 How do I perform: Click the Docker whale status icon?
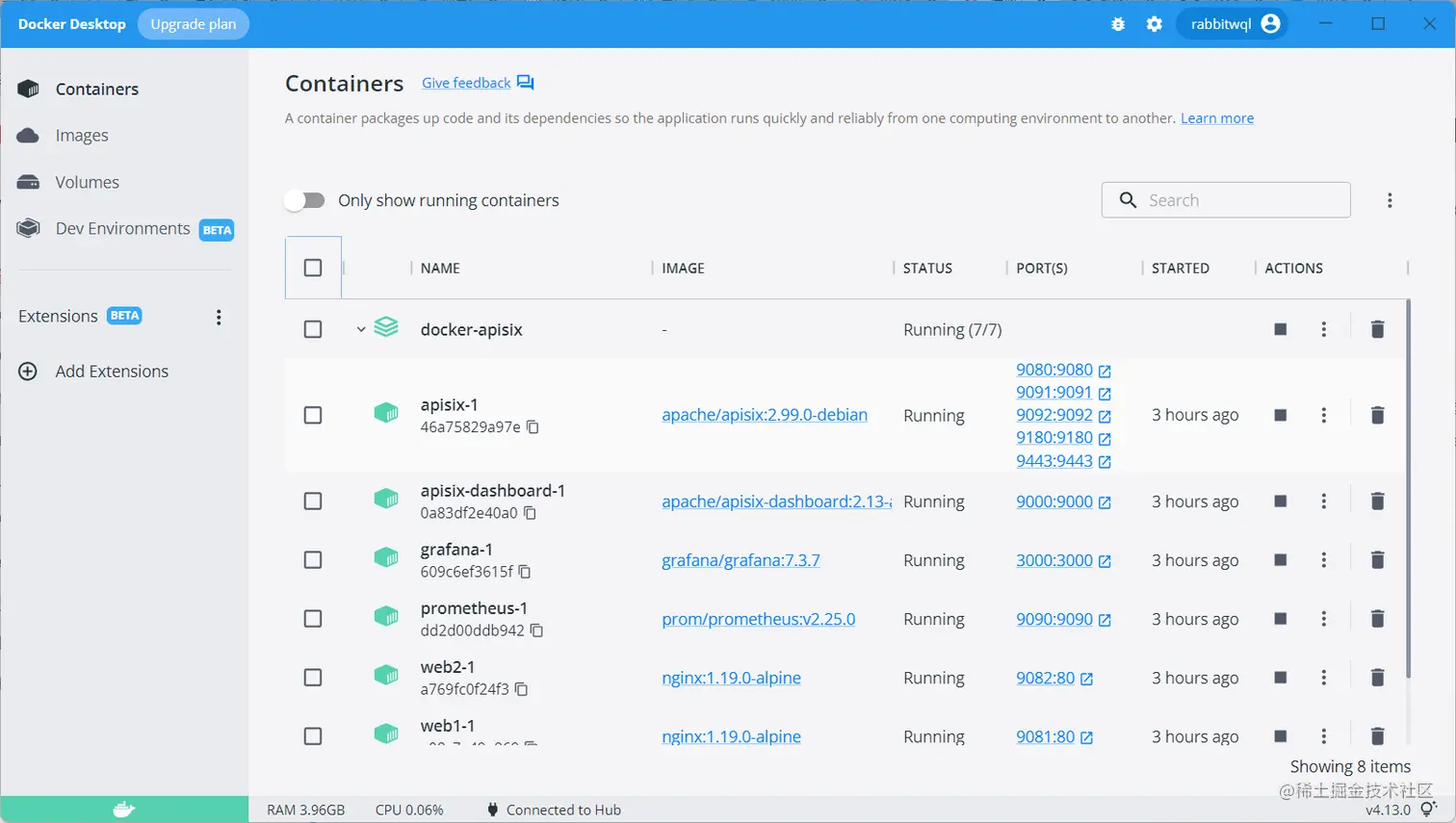[x=124, y=810]
